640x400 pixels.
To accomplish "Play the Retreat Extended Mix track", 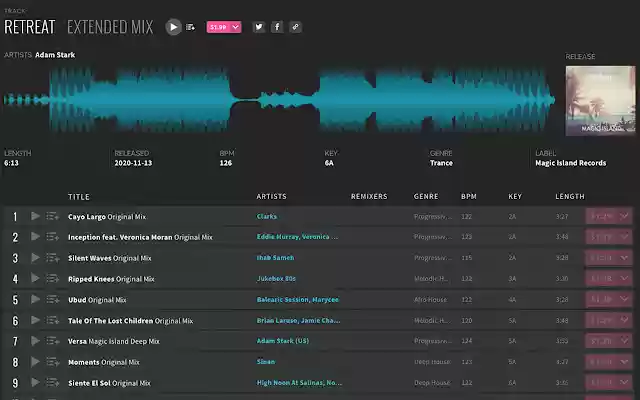I will click(174, 27).
